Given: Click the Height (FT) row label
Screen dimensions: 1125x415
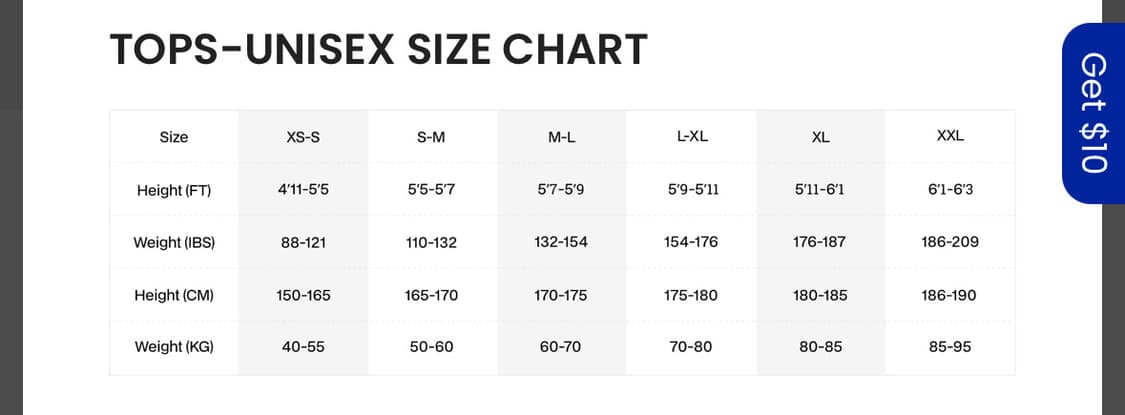Looking at the screenshot, I should click(174, 190).
